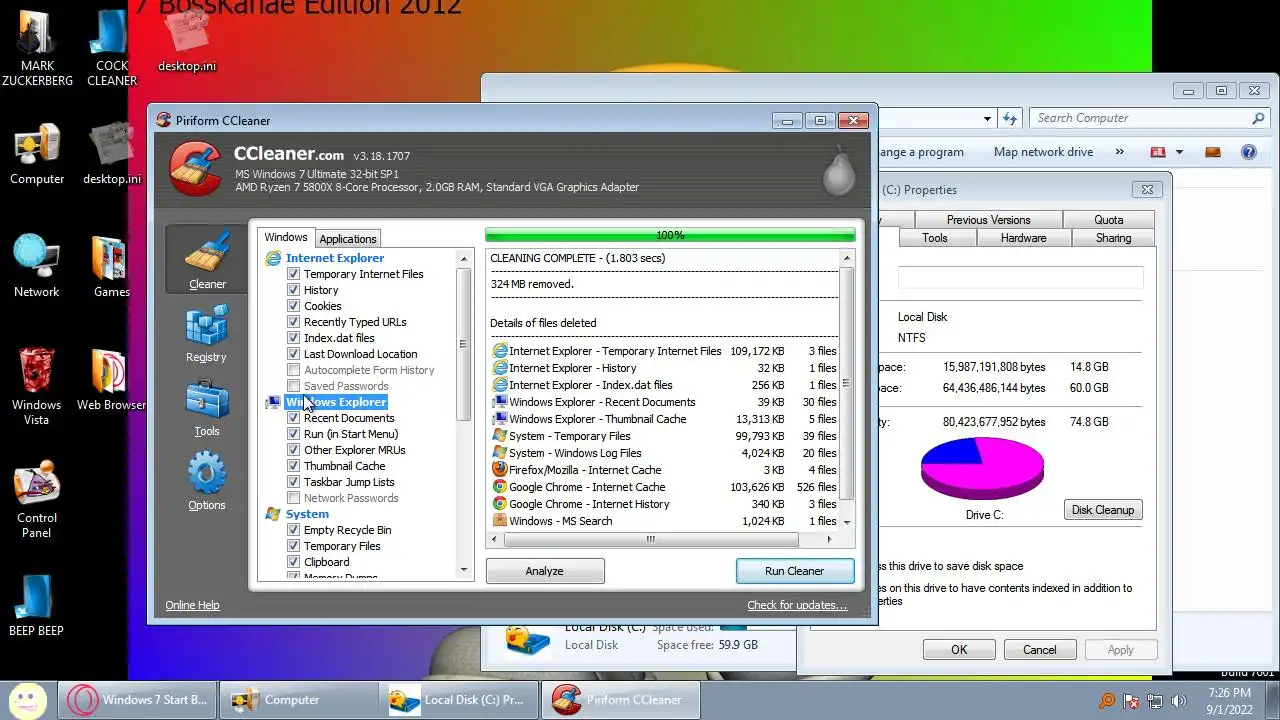Click the Piriform pear icon
1280x720 pixels.
[837, 172]
